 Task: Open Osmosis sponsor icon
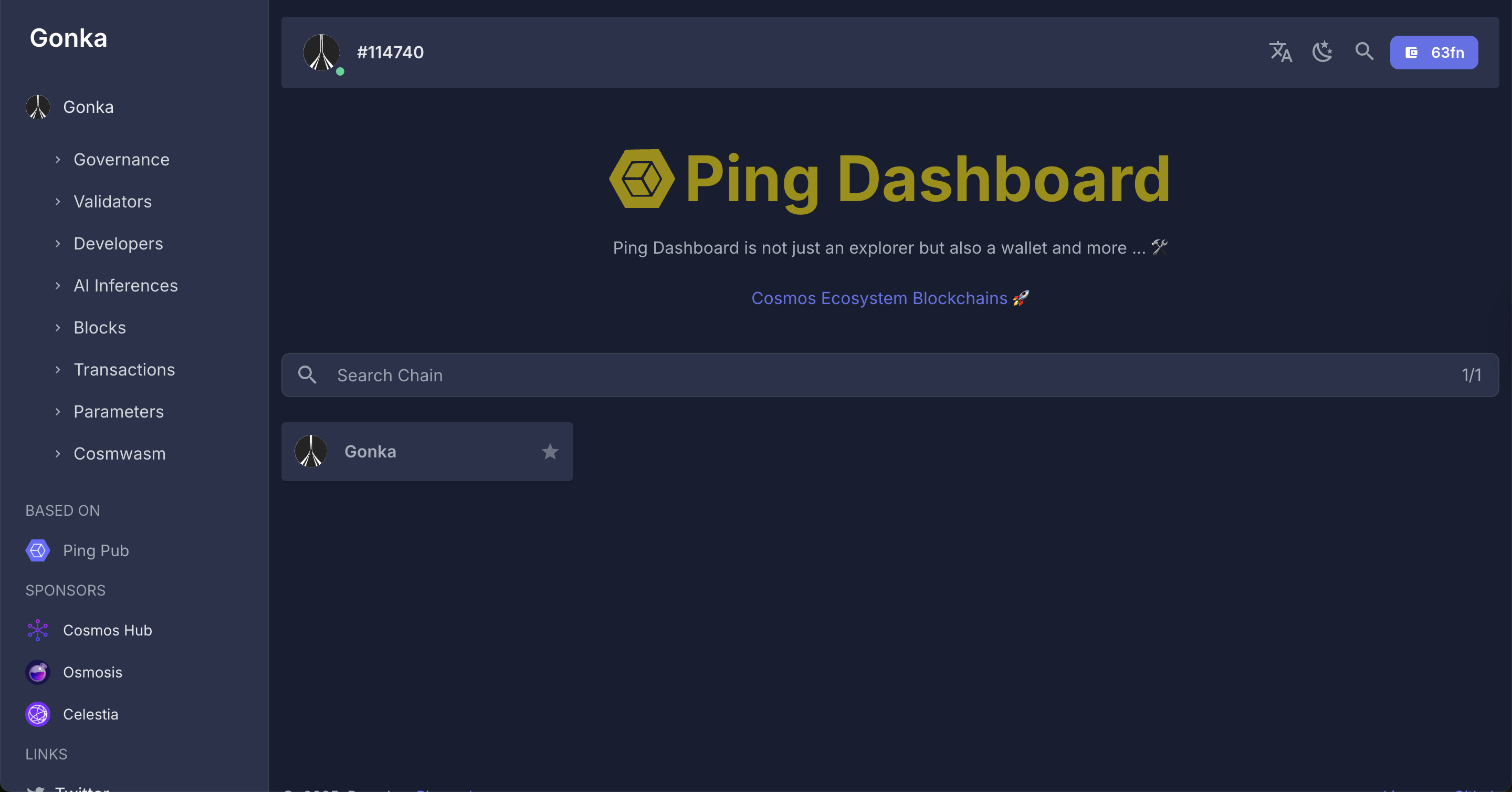38,672
